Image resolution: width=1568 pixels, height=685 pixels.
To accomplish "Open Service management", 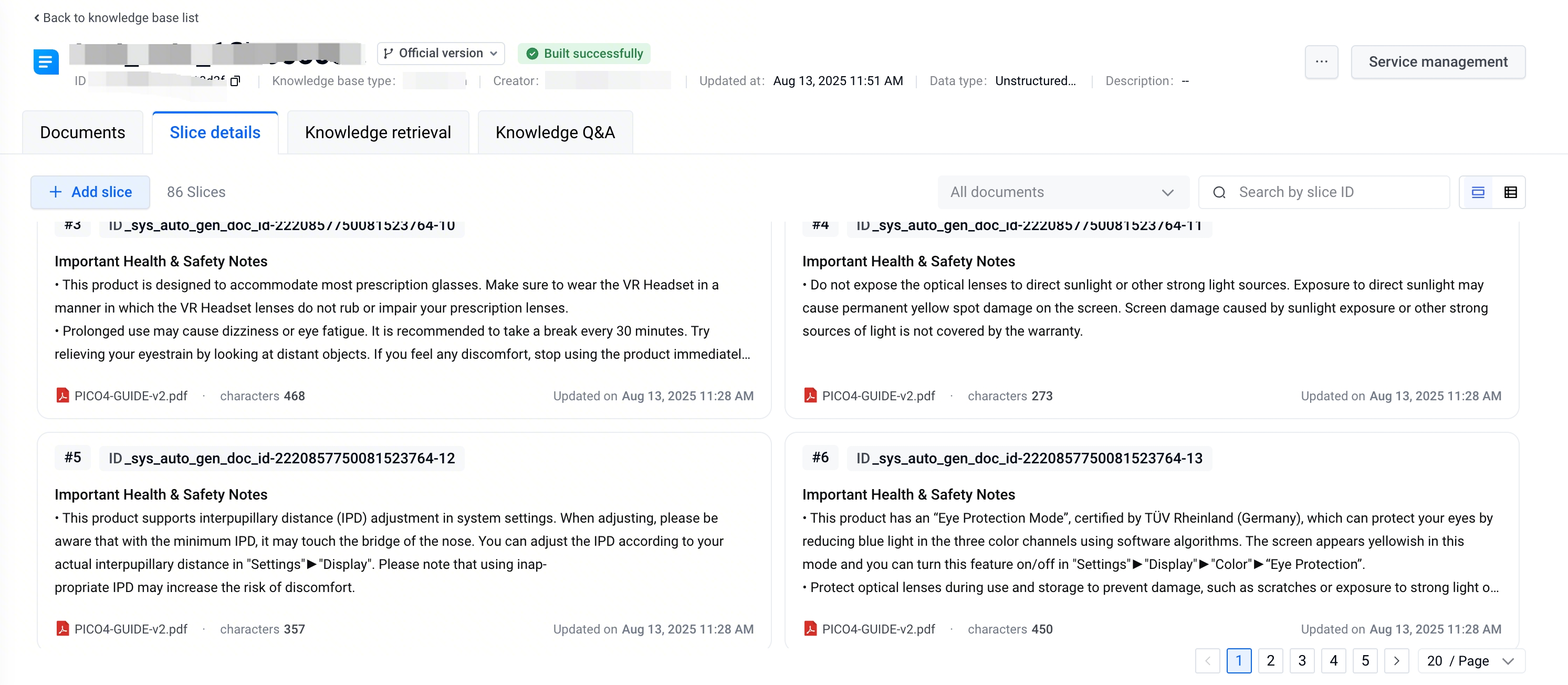I will [x=1437, y=61].
